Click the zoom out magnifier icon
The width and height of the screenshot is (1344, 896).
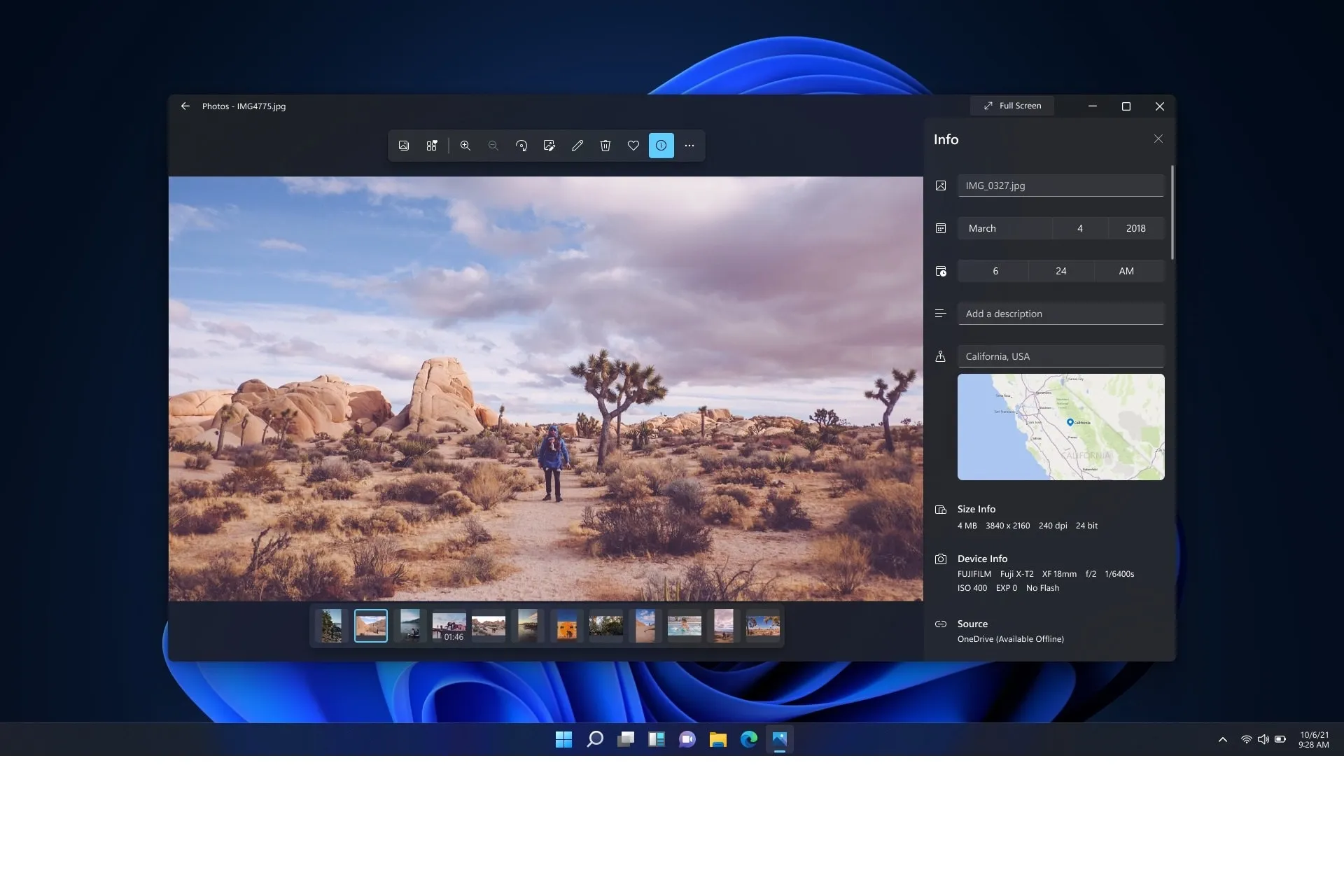click(493, 146)
